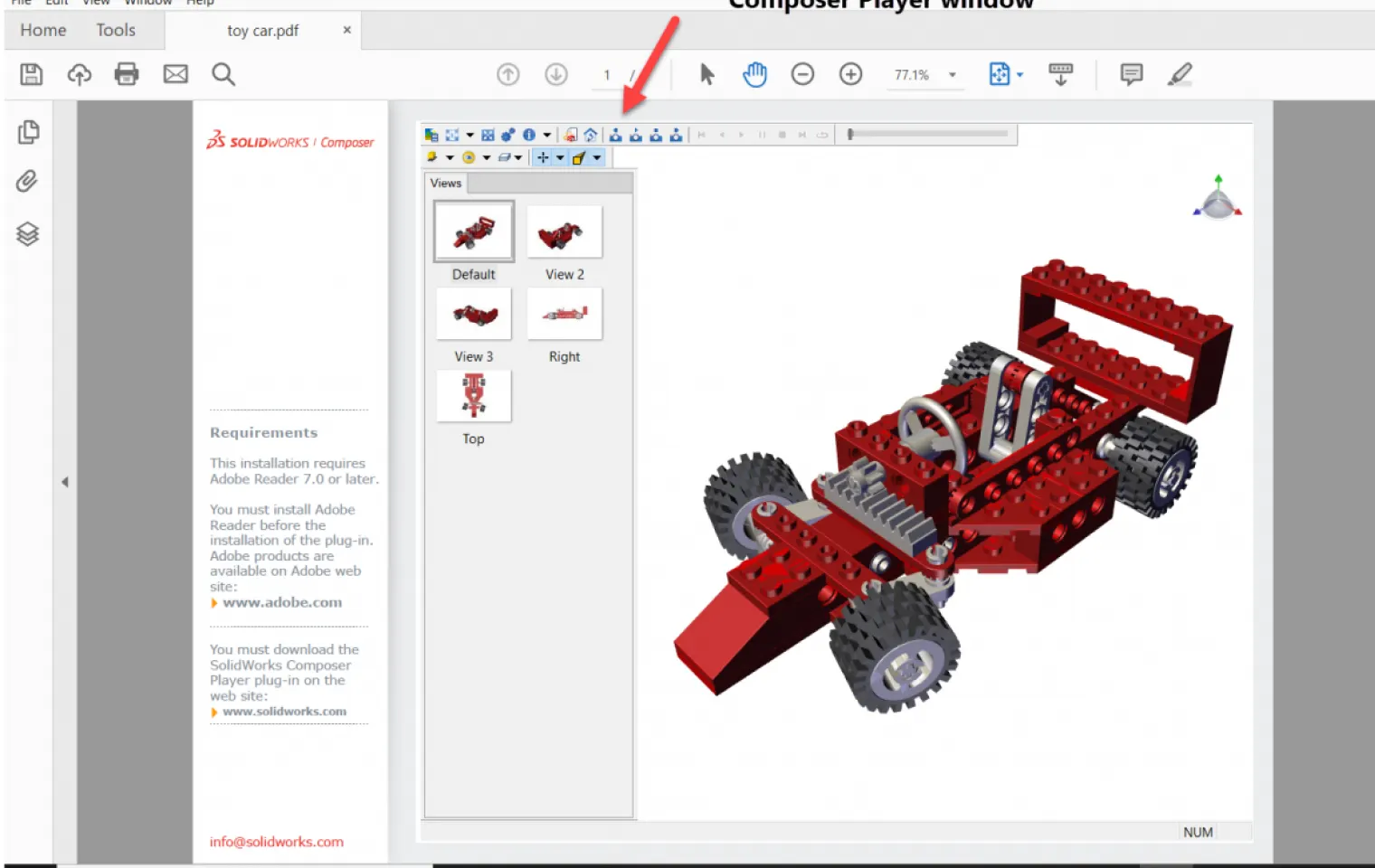Expand the zoom-to-fit options arrow

[469, 135]
